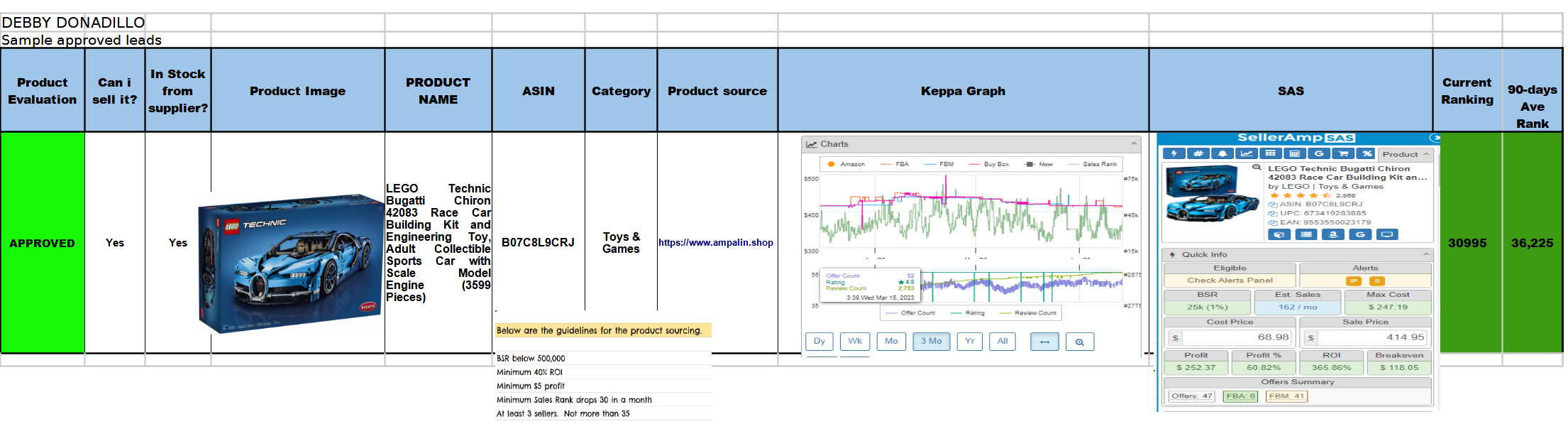The width and height of the screenshot is (1568, 446).
Task: Toggle the FBA series in chart legend
Action: coord(895,164)
